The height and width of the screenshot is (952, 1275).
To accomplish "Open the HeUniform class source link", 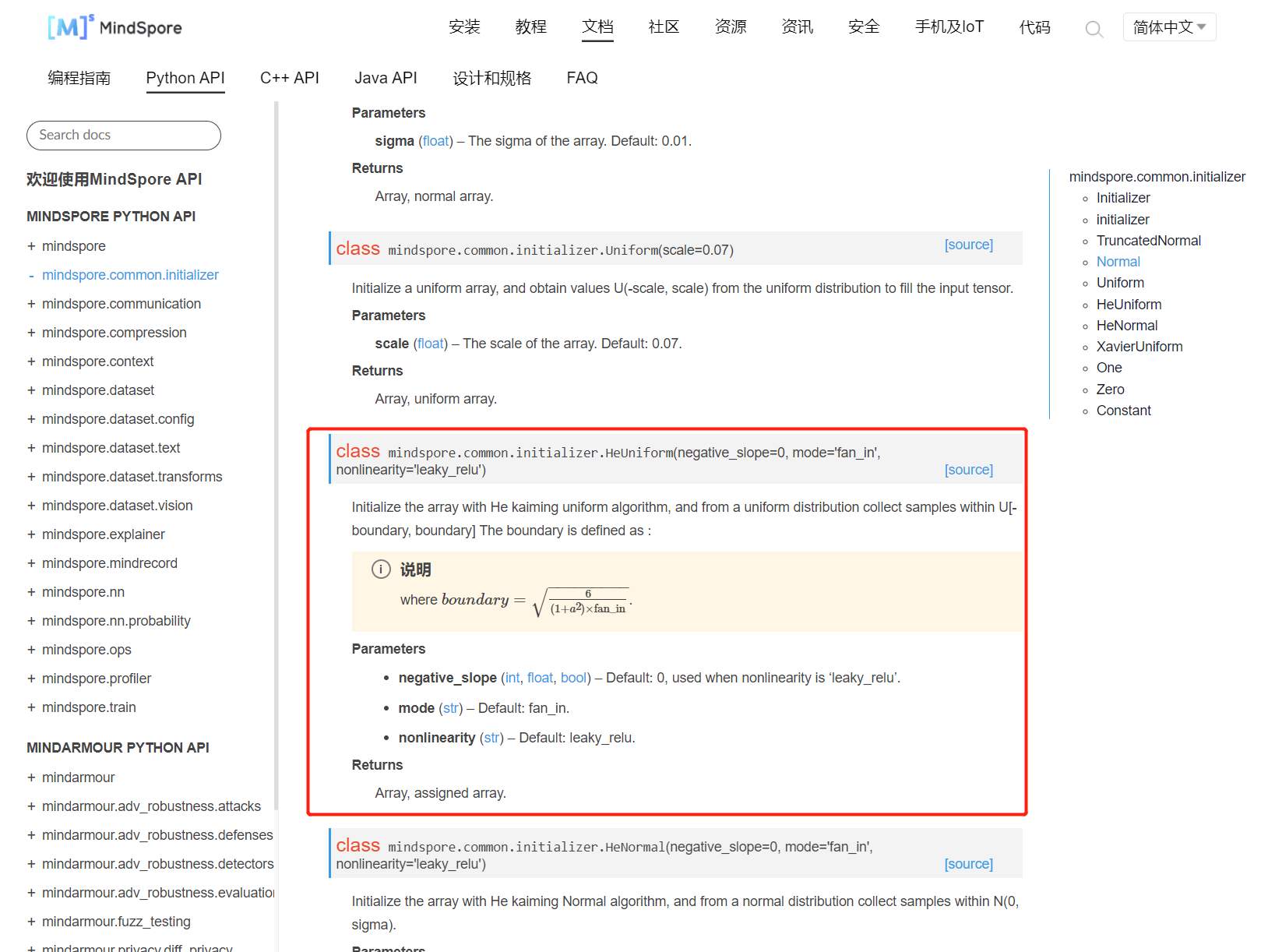I will click(x=969, y=470).
